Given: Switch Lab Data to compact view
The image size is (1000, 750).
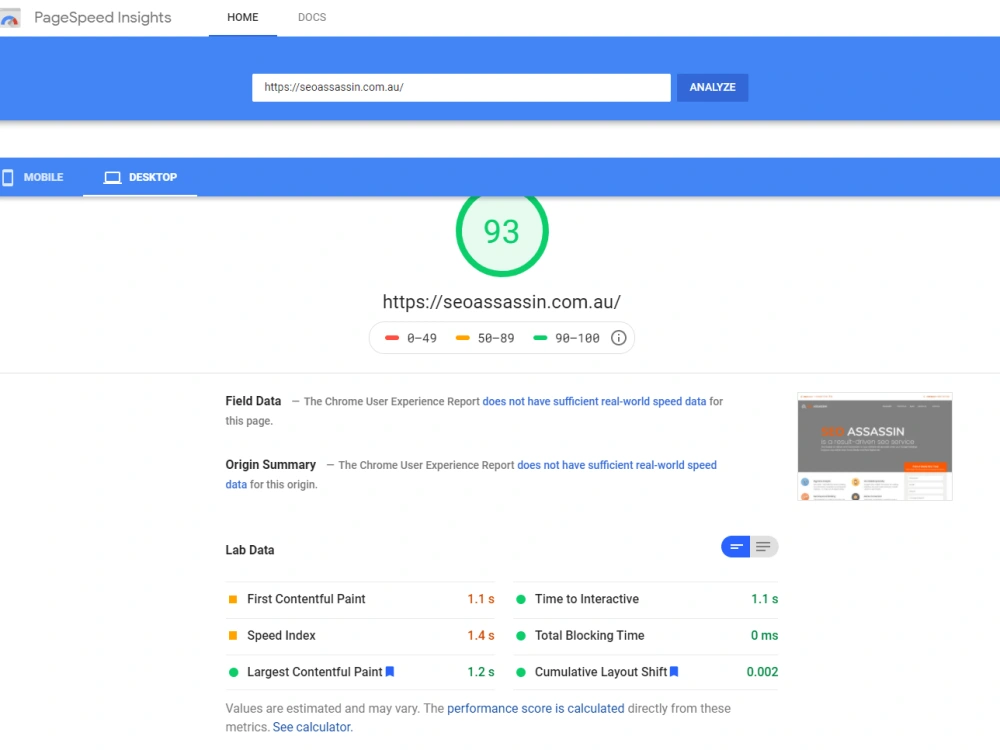Looking at the screenshot, I should coord(736,547).
